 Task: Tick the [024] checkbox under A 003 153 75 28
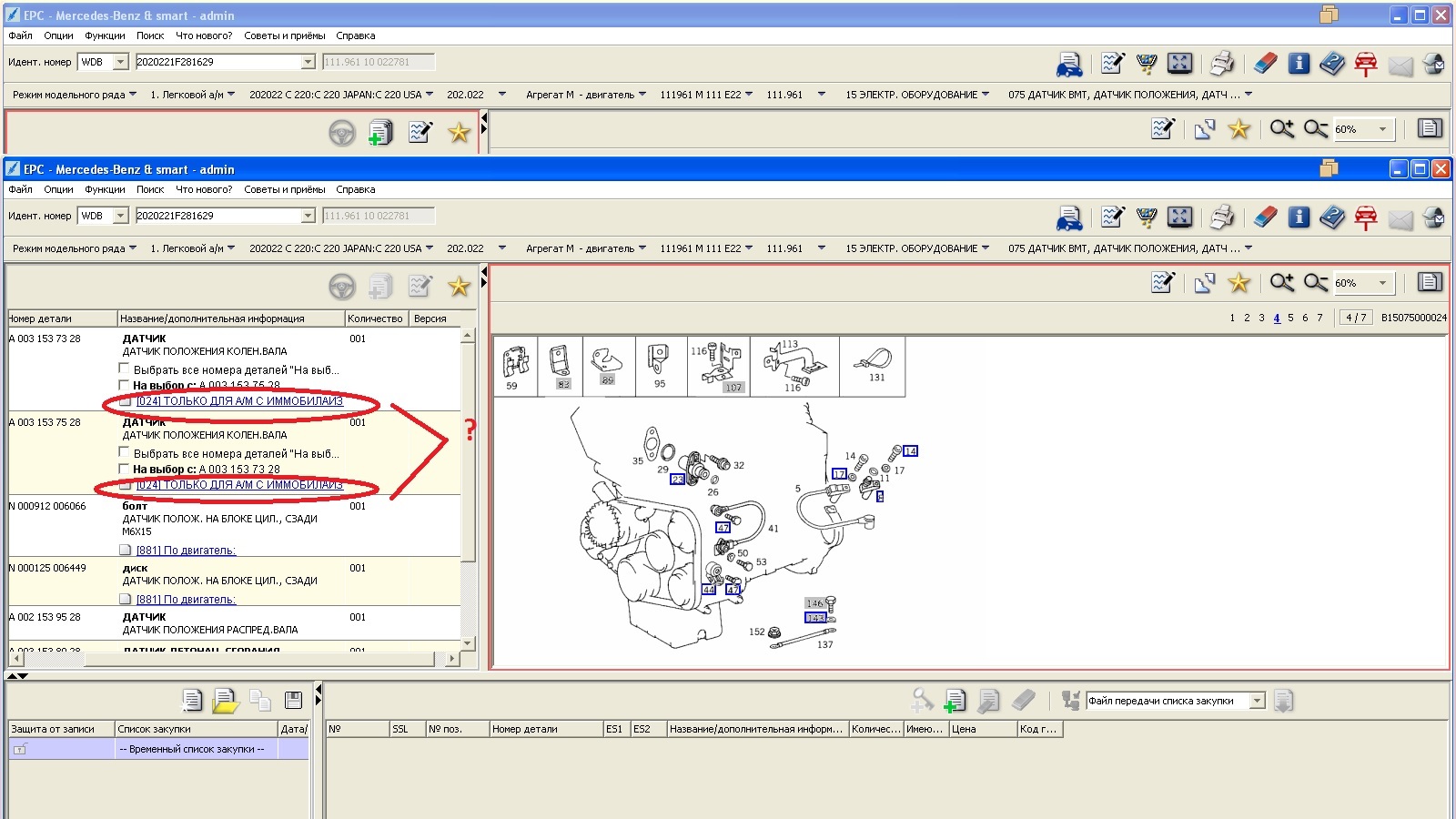click(126, 485)
